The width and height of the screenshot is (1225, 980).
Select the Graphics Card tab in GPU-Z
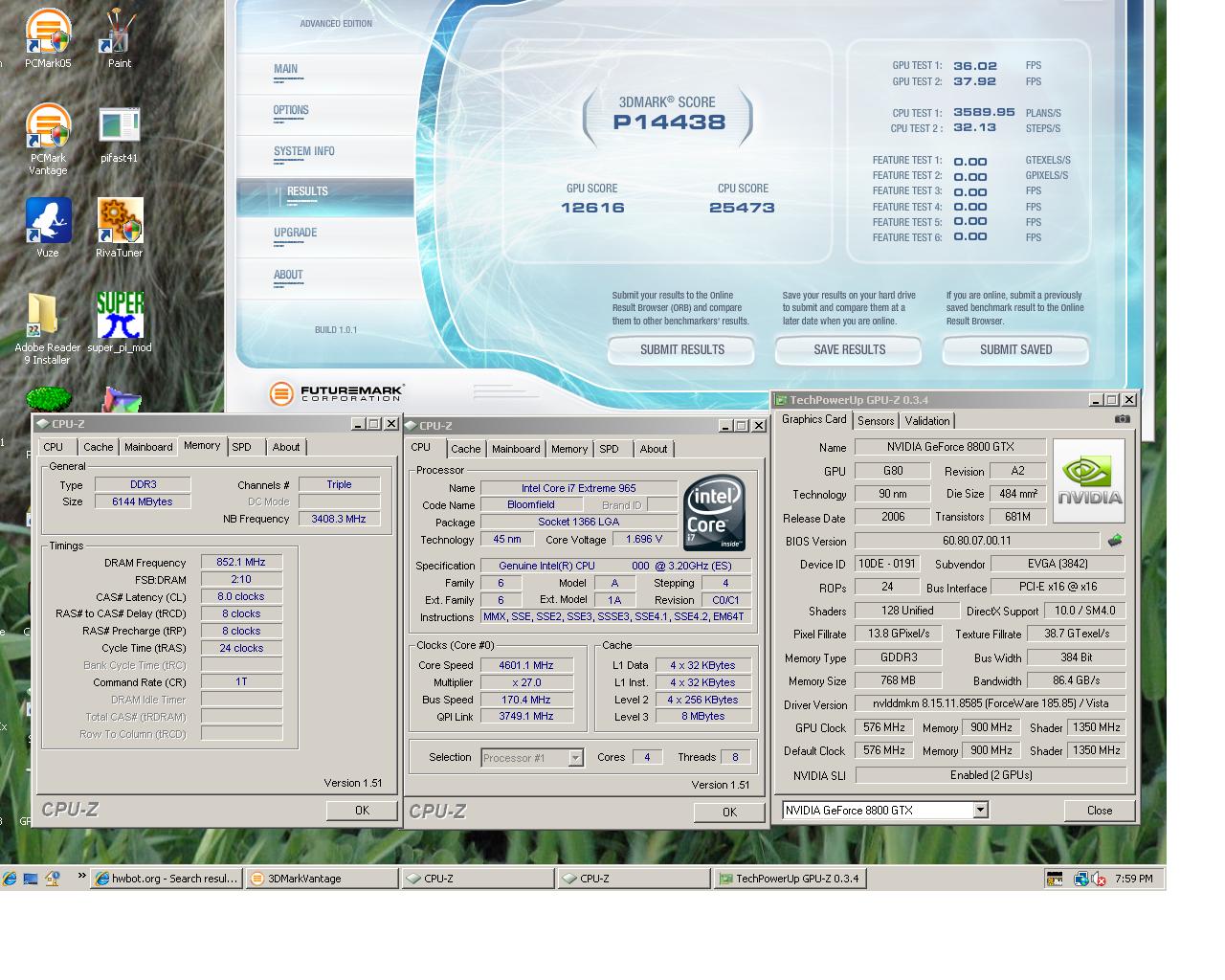pyautogui.click(x=813, y=419)
